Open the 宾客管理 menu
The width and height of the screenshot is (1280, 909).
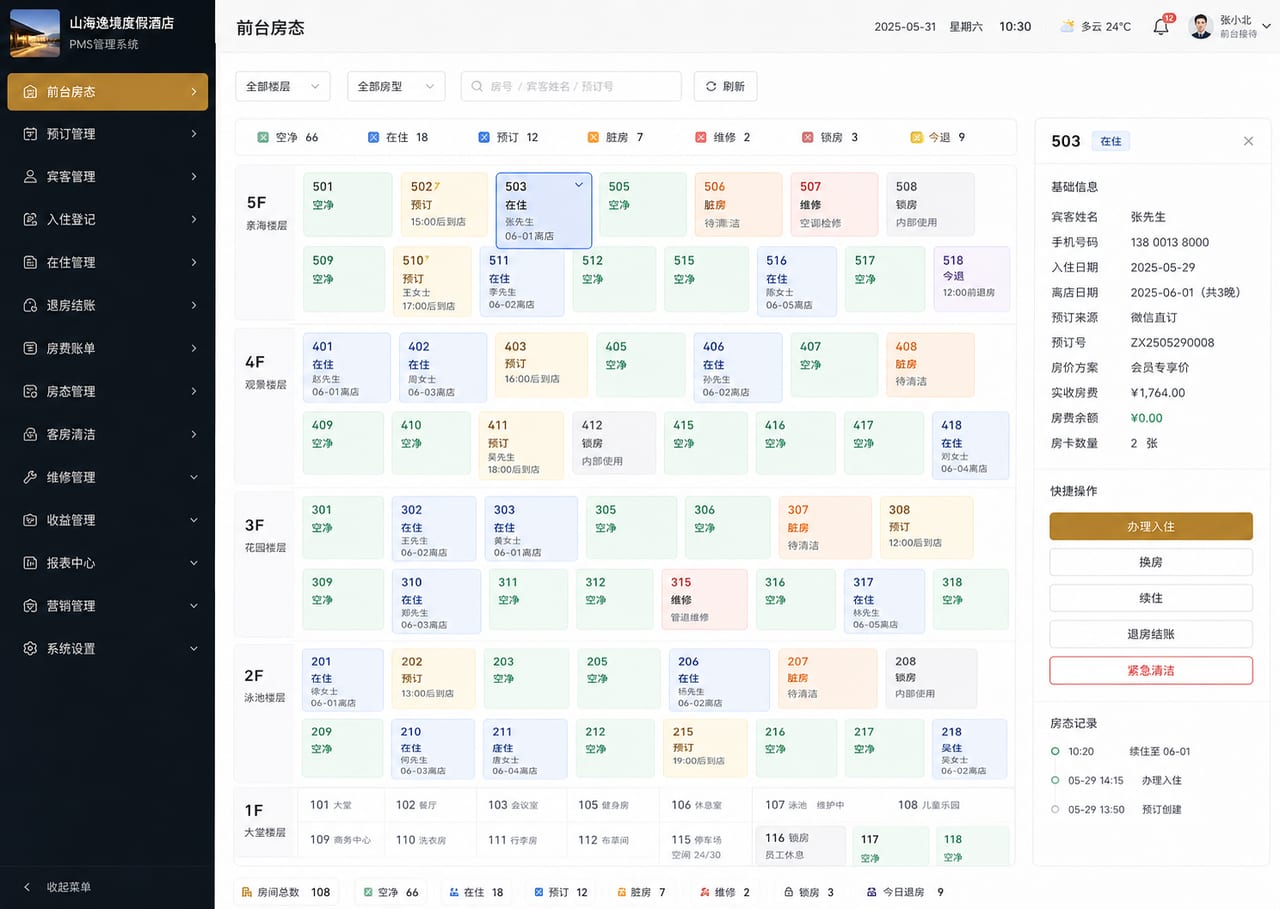107,177
